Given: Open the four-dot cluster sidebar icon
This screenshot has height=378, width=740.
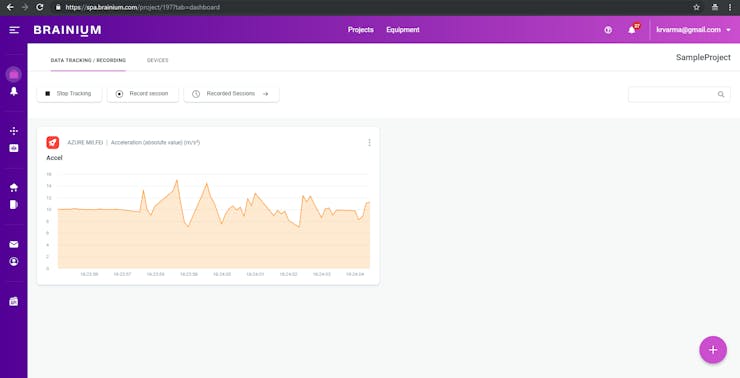Looking at the screenshot, I should click(14, 131).
